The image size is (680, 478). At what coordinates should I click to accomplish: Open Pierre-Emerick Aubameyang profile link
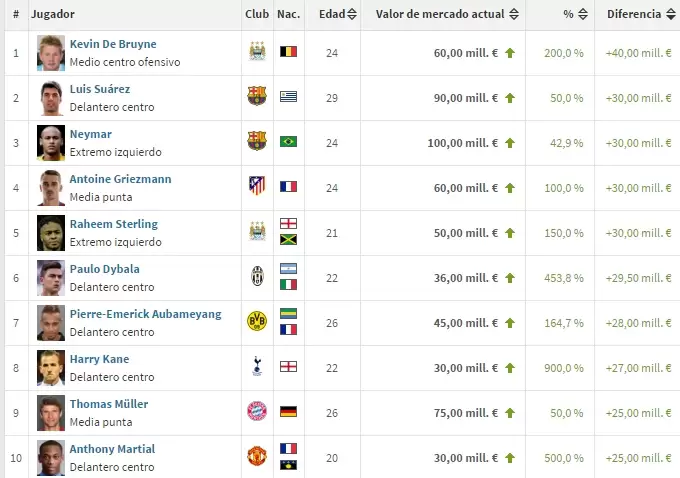pyautogui.click(x=145, y=314)
